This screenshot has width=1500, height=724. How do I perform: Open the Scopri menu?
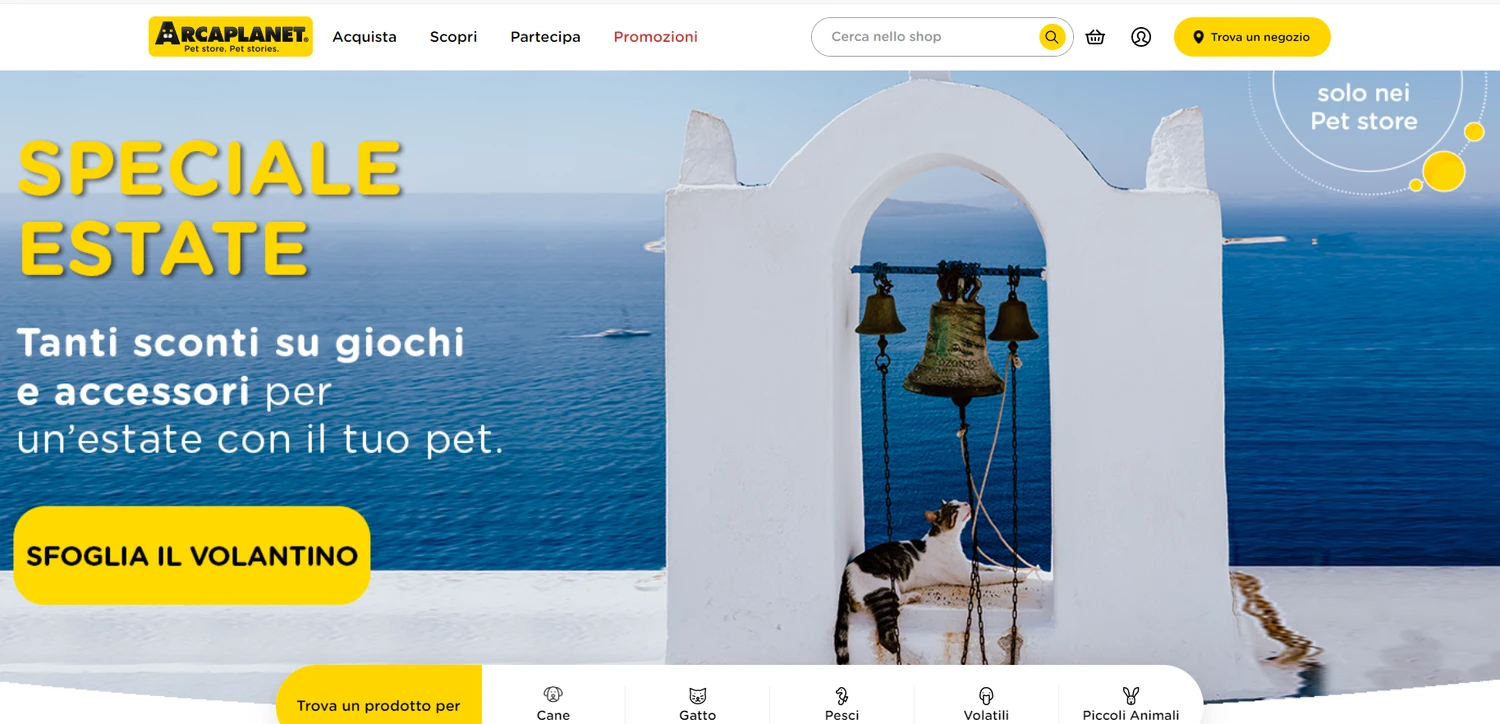click(453, 37)
